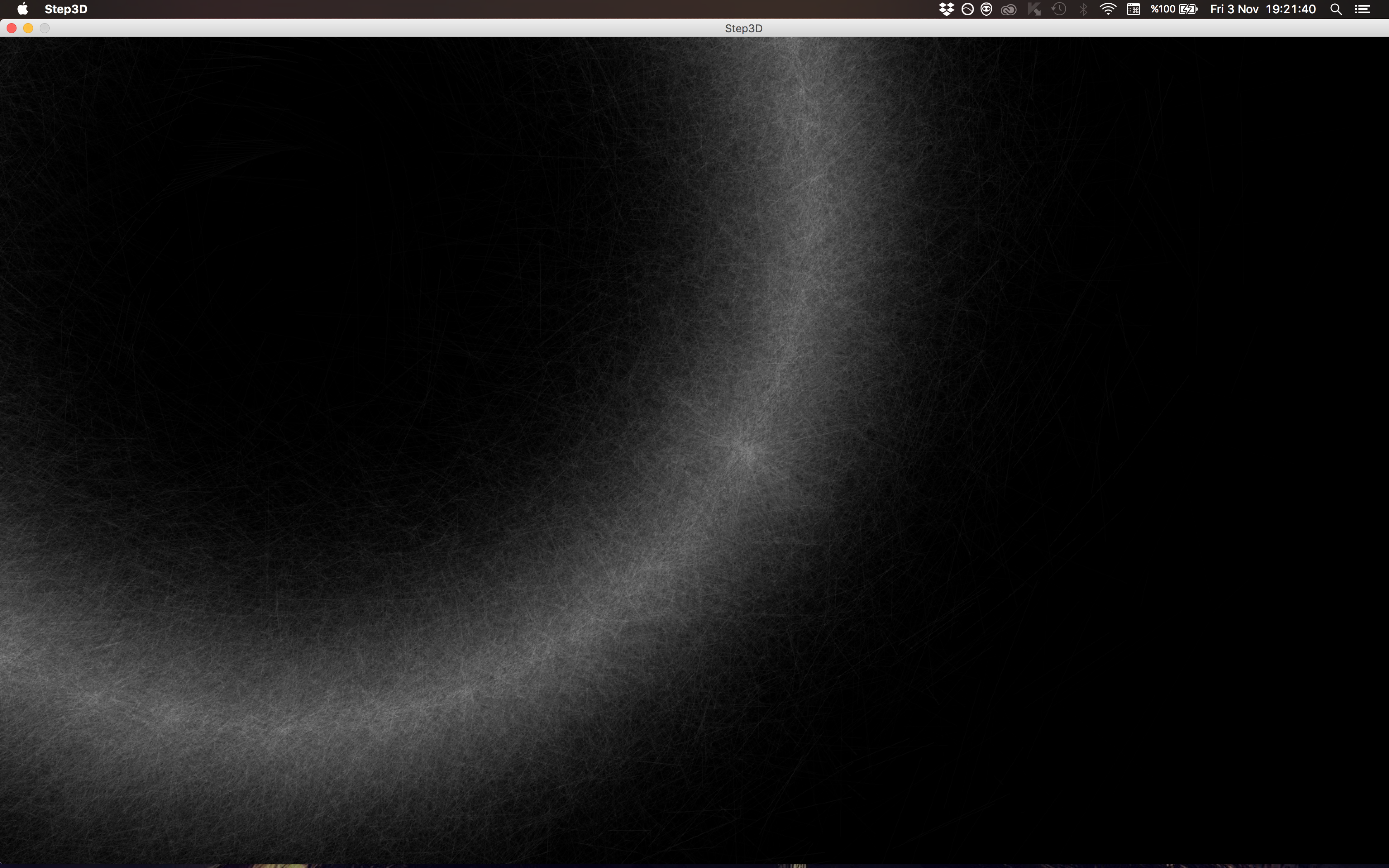
Task: Open the Bluetooth status menu
Action: click(1084, 9)
